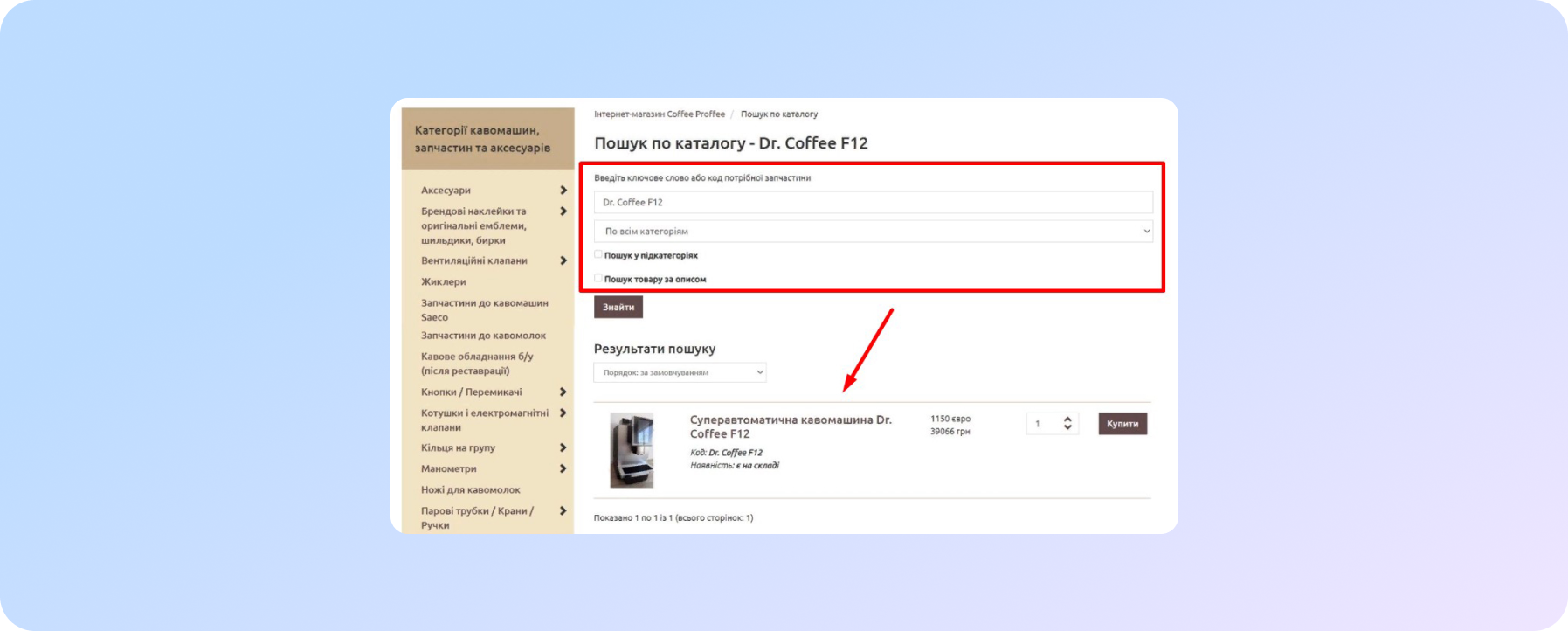Open the Dr. Coffee F12 product thumbnail
Image resolution: width=1568 pixels, height=631 pixels.
pyautogui.click(x=632, y=450)
